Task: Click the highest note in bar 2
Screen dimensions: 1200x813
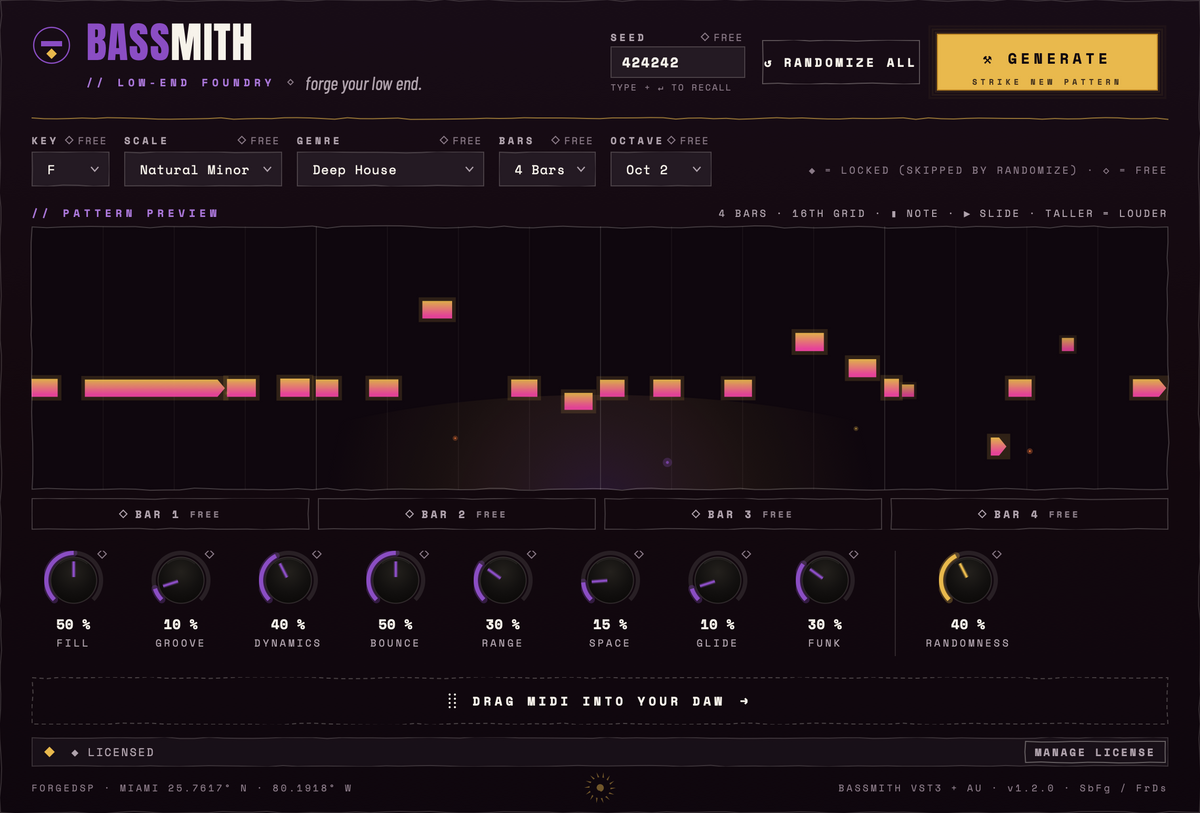Action: pyautogui.click(x=437, y=309)
